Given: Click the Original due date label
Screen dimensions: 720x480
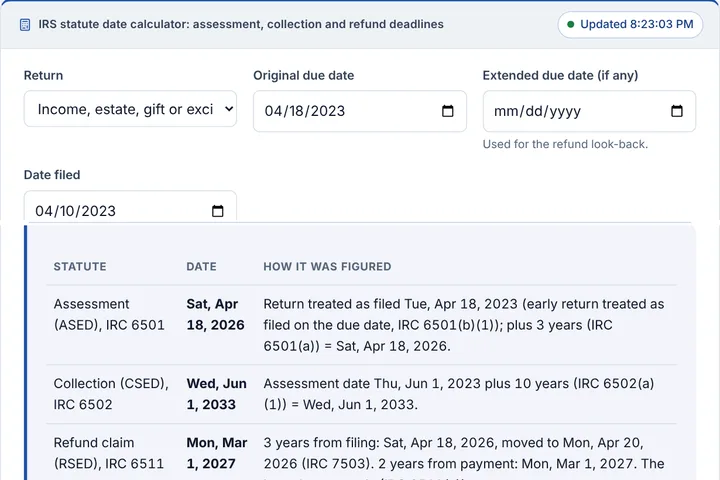Looking at the screenshot, I should [x=304, y=75].
